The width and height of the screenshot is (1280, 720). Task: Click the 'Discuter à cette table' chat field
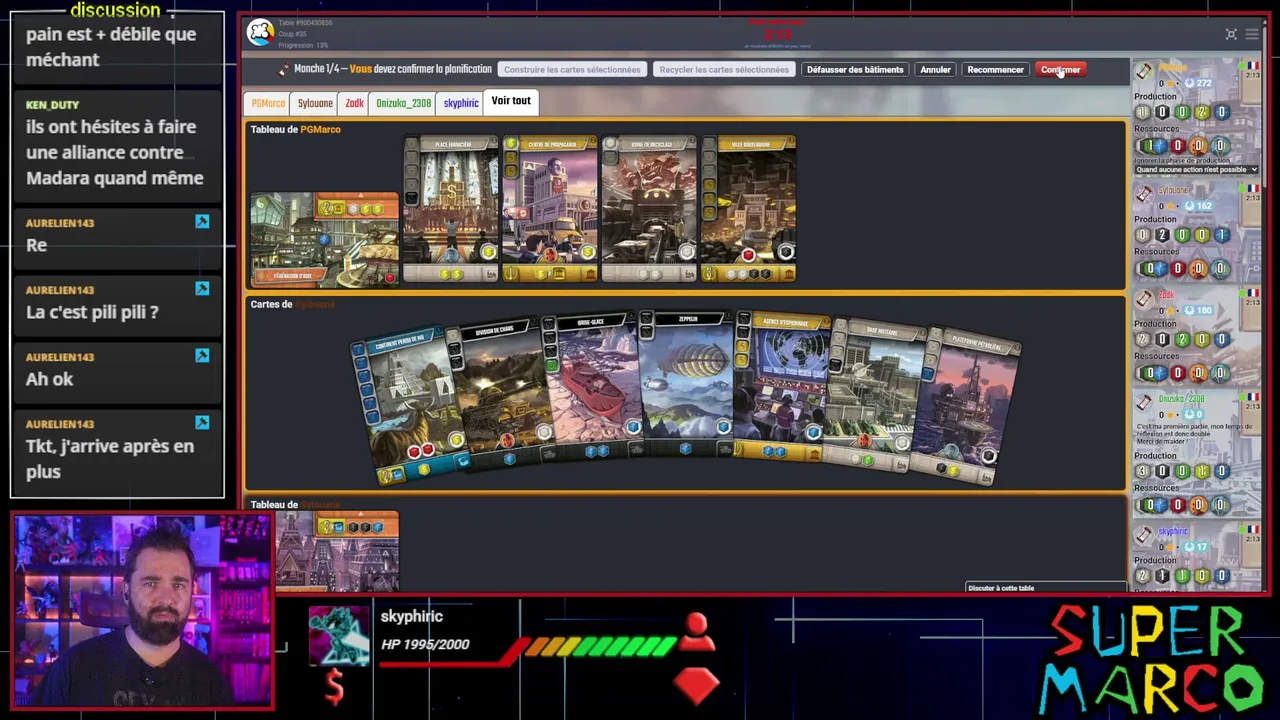[x=1047, y=588]
